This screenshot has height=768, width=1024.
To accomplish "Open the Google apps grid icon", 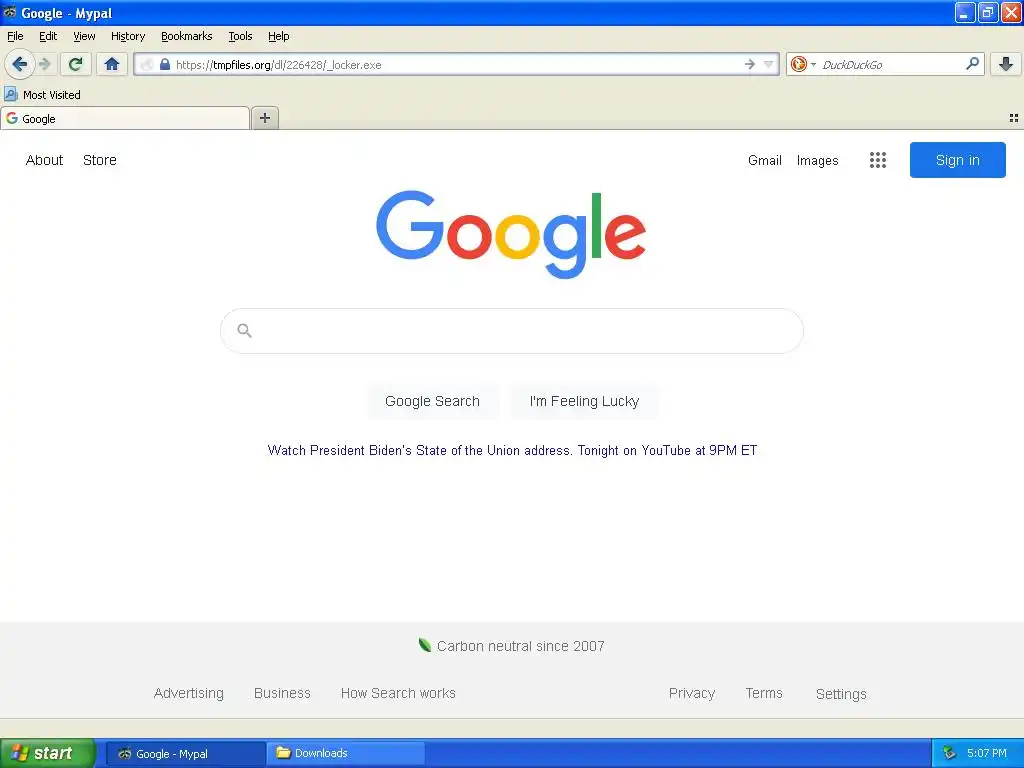I will [x=878, y=160].
